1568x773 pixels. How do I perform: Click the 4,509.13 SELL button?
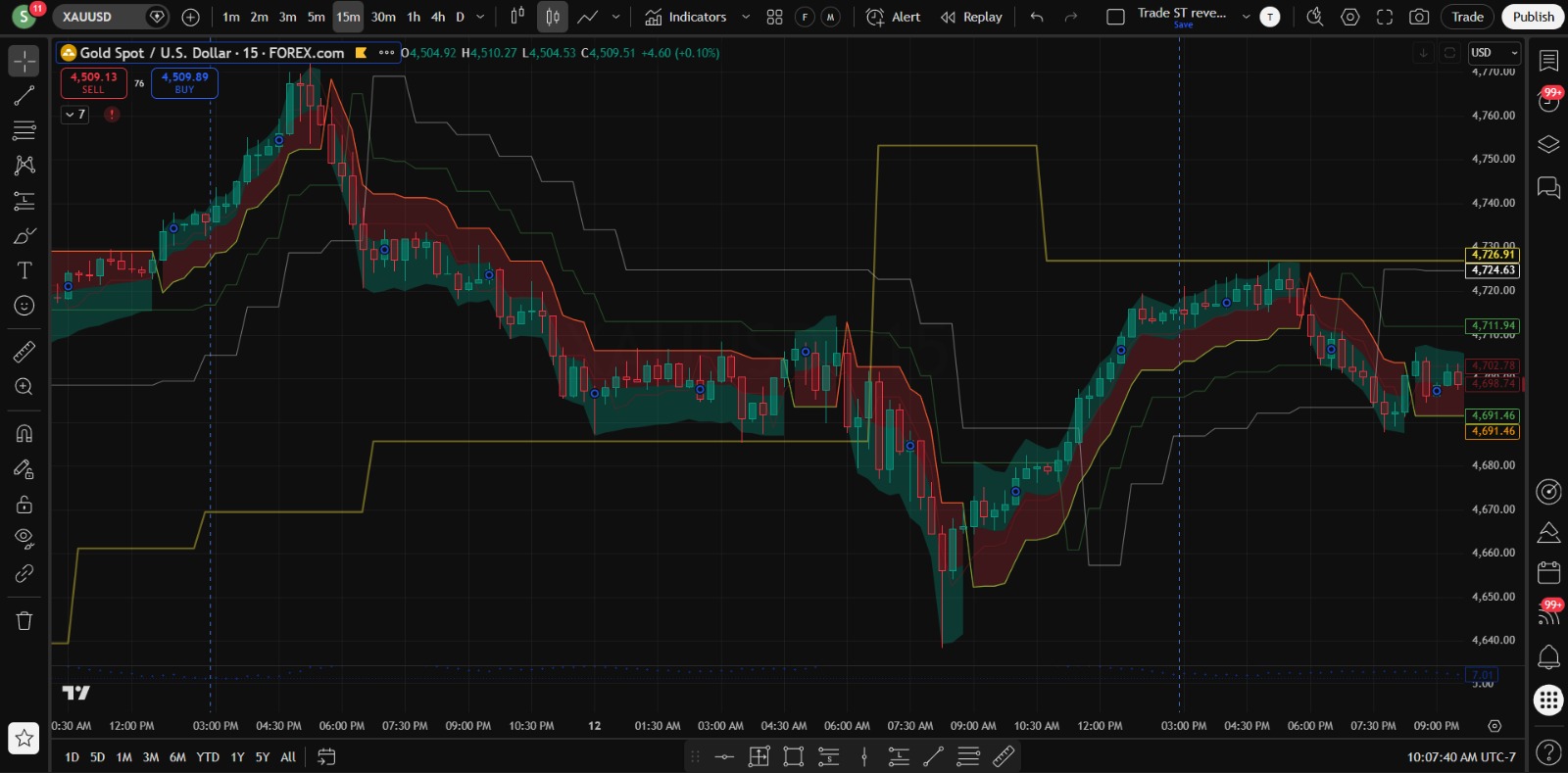[93, 82]
